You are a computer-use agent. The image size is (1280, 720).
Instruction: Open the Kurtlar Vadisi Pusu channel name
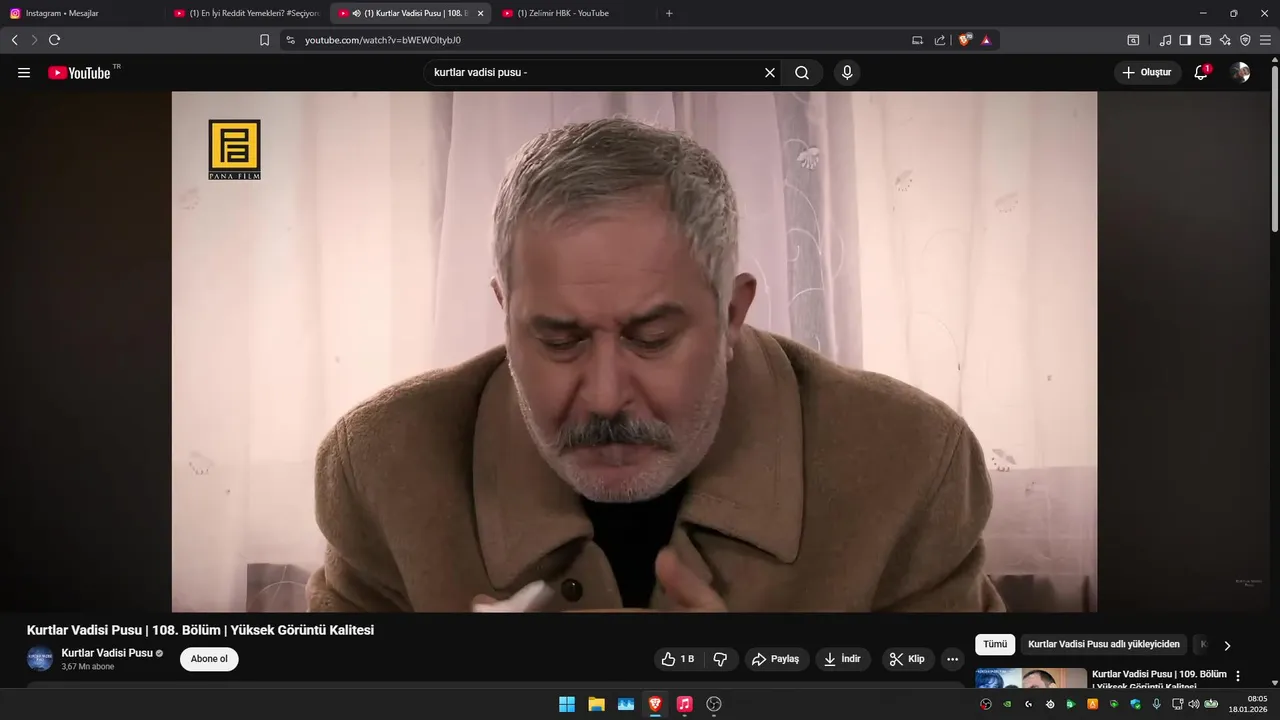[x=107, y=653]
